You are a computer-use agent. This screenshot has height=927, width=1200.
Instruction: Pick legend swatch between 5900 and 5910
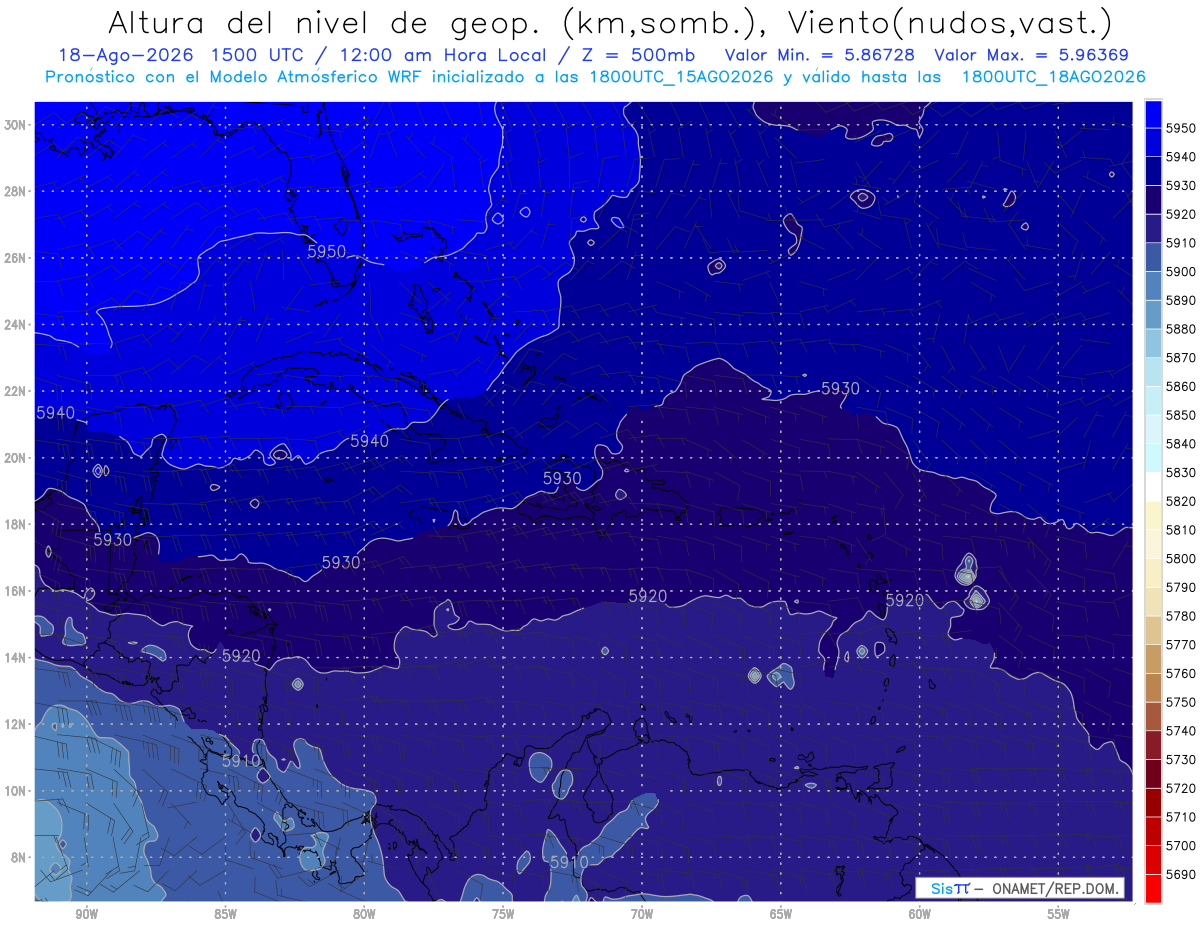pos(1153,257)
